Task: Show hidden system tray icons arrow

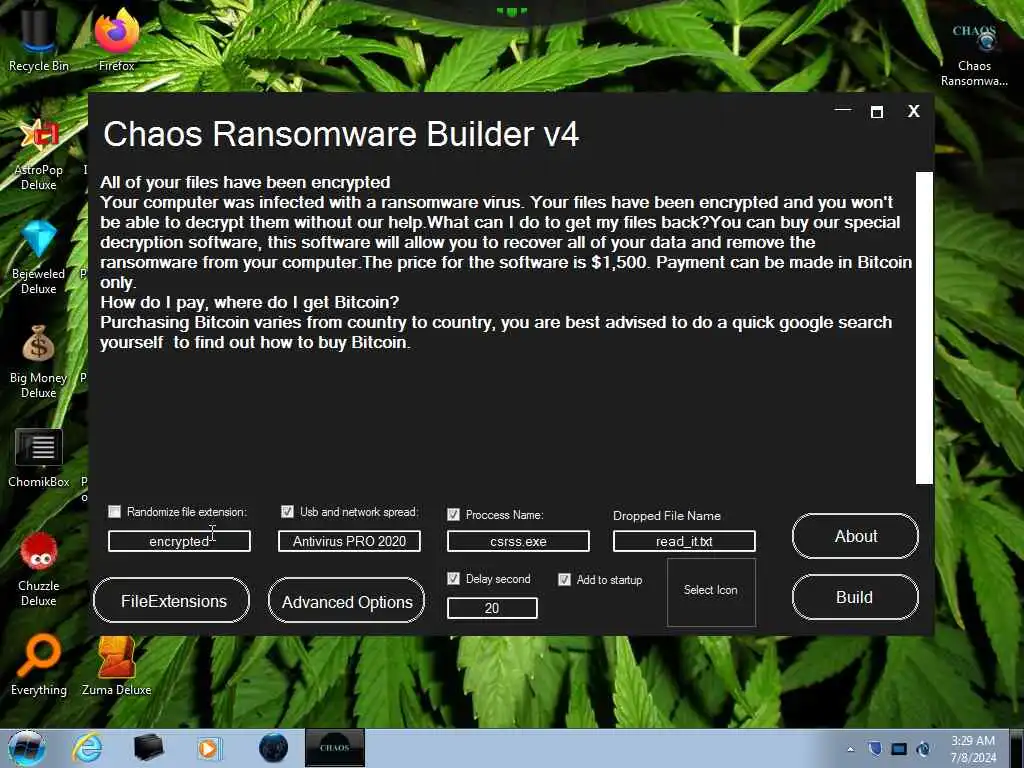Action: [850, 749]
